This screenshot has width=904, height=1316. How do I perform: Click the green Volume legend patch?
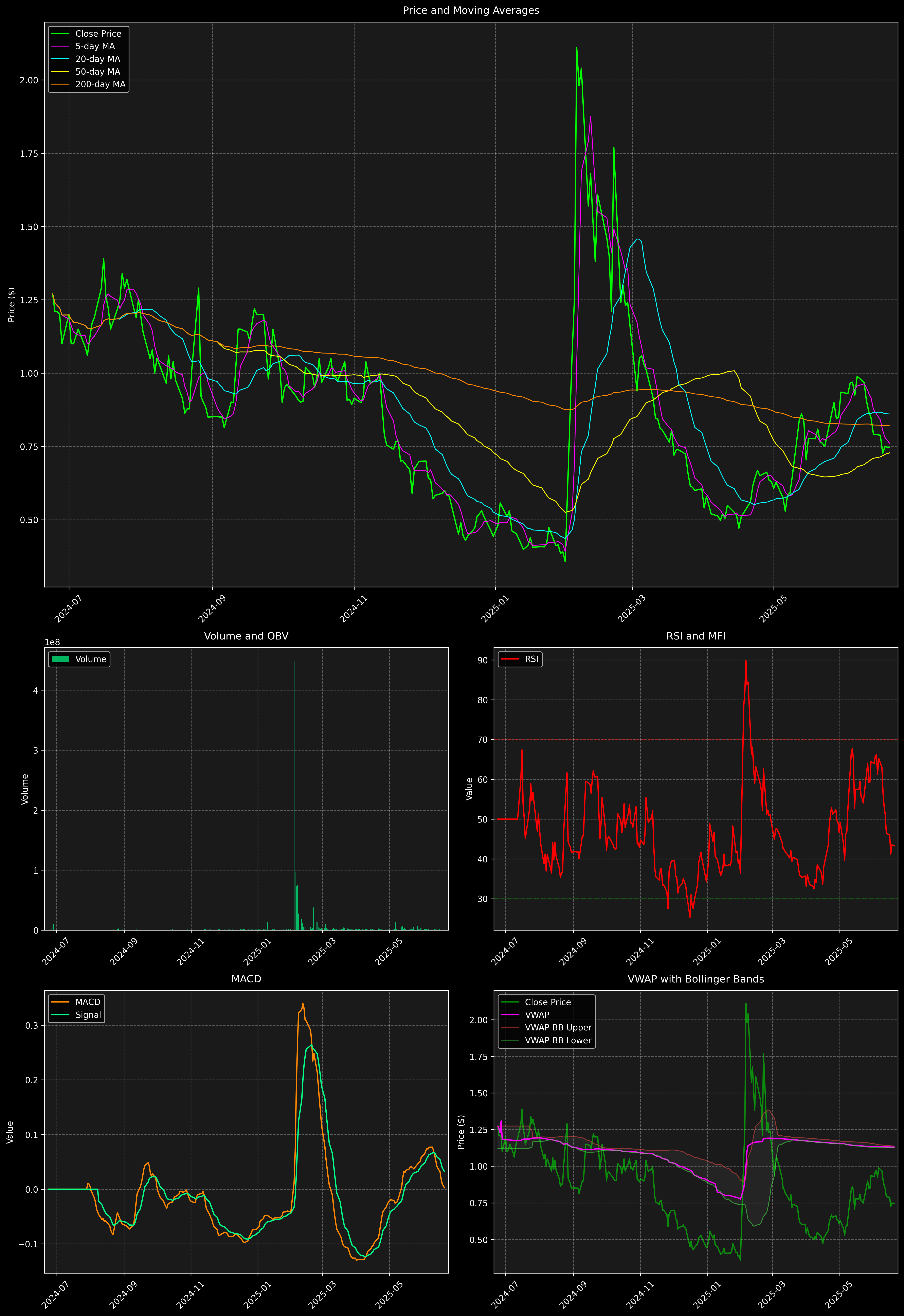point(60,659)
